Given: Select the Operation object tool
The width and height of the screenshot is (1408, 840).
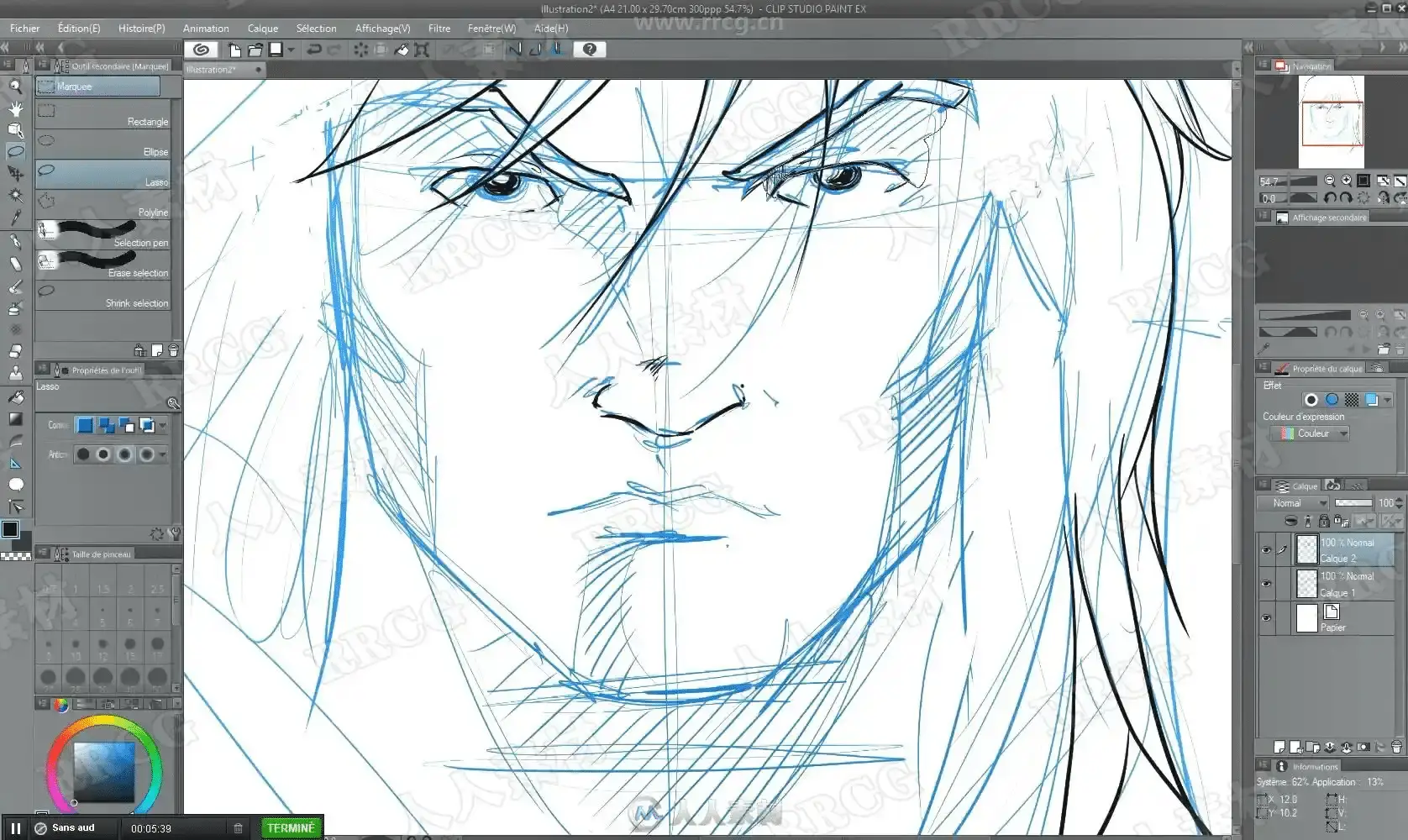Looking at the screenshot, I should click(15, 129).
